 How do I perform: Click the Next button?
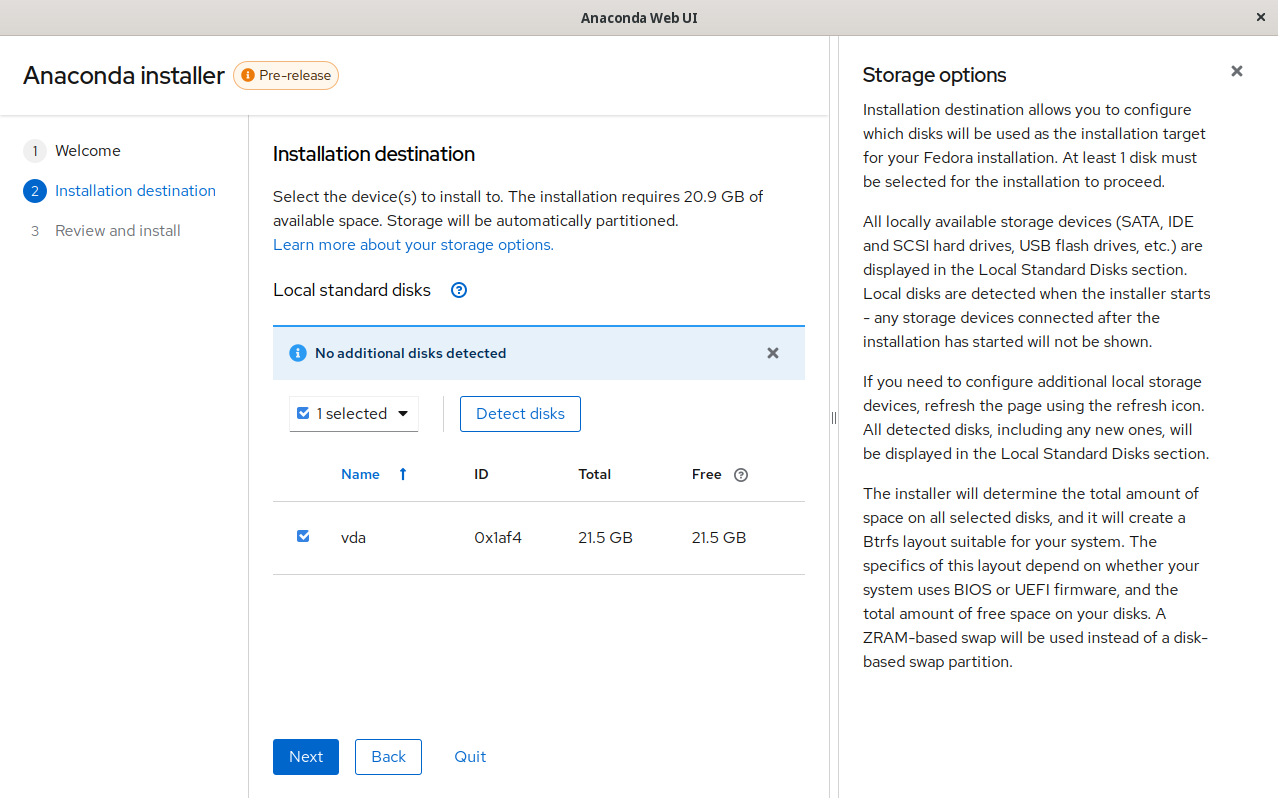[x=306, y=757]
